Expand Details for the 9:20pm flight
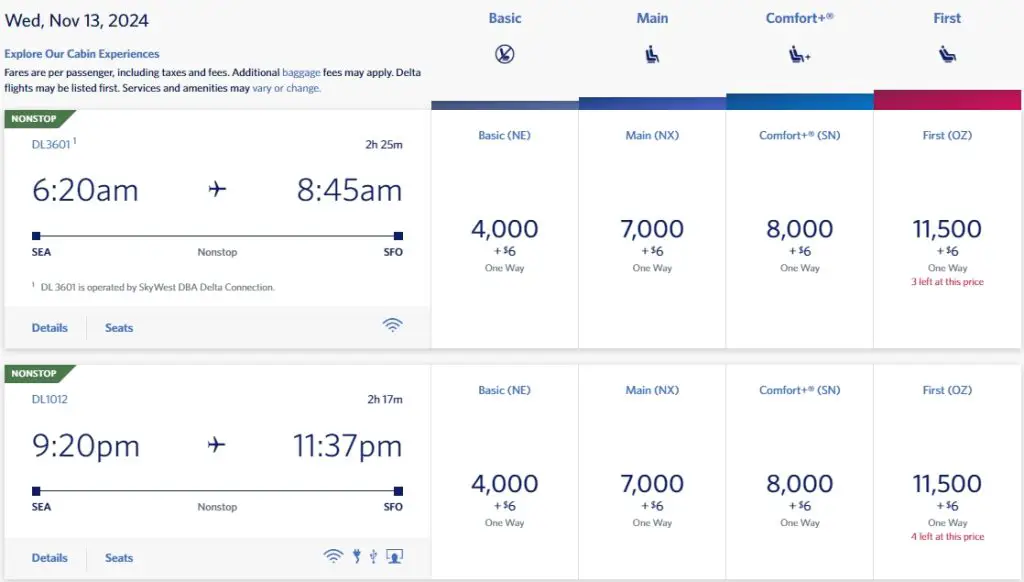The width and height of the screenshot is (1024, 582). coord(50,558)
